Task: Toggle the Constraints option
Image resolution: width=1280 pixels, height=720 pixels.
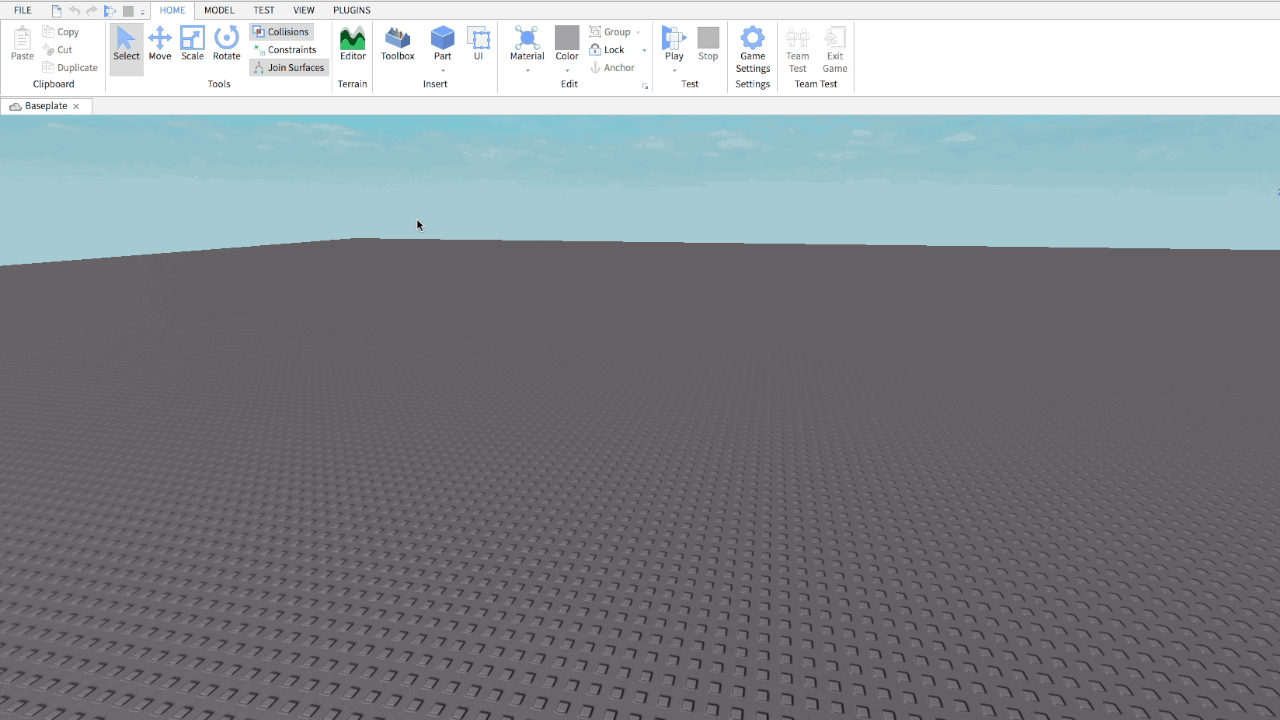Action: (285, 50)
